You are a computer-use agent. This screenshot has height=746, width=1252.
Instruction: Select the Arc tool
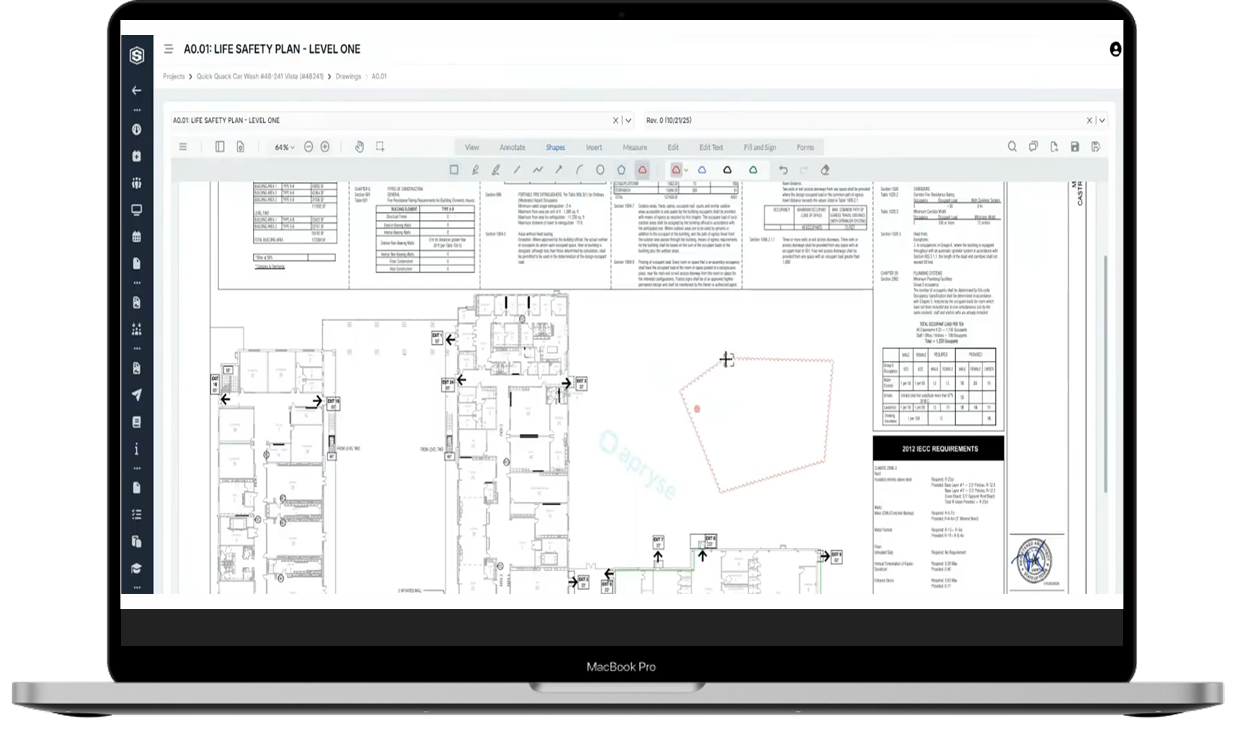pyautogui.click(x=580, y=170)
